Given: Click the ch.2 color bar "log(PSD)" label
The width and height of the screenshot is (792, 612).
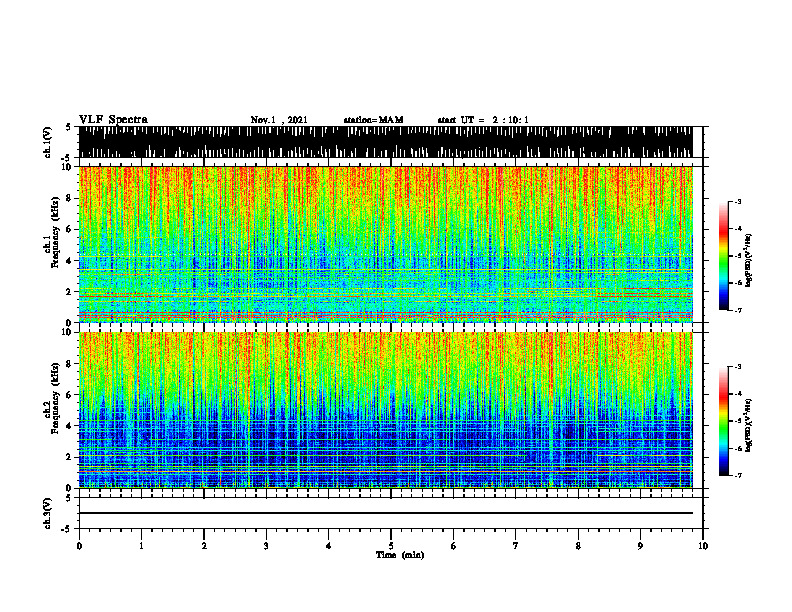Looking at the screenshot, I should 749,425.
